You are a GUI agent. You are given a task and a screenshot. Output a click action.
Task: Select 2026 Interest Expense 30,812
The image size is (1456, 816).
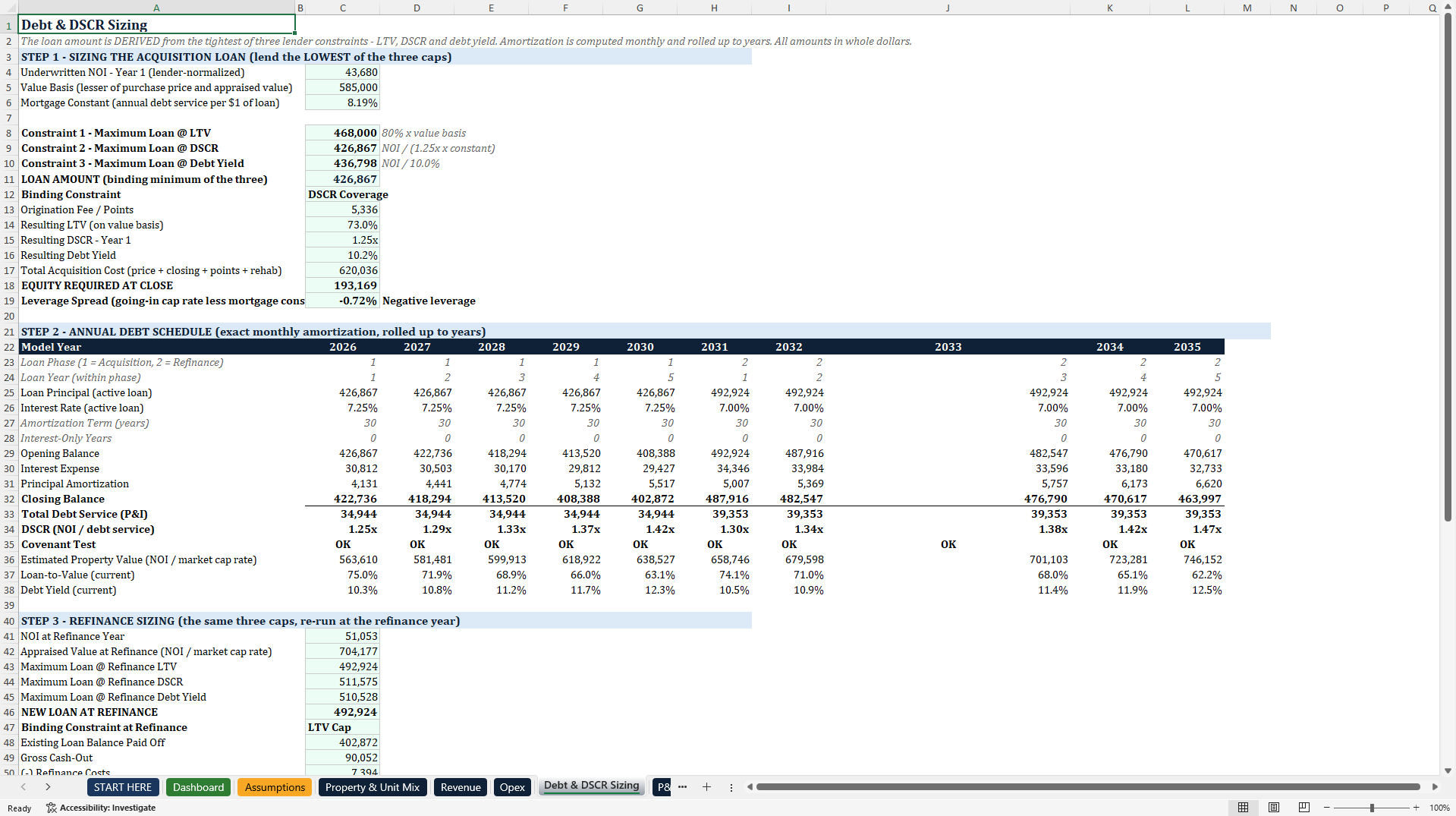pyautogui.click(x=342, y=468)
